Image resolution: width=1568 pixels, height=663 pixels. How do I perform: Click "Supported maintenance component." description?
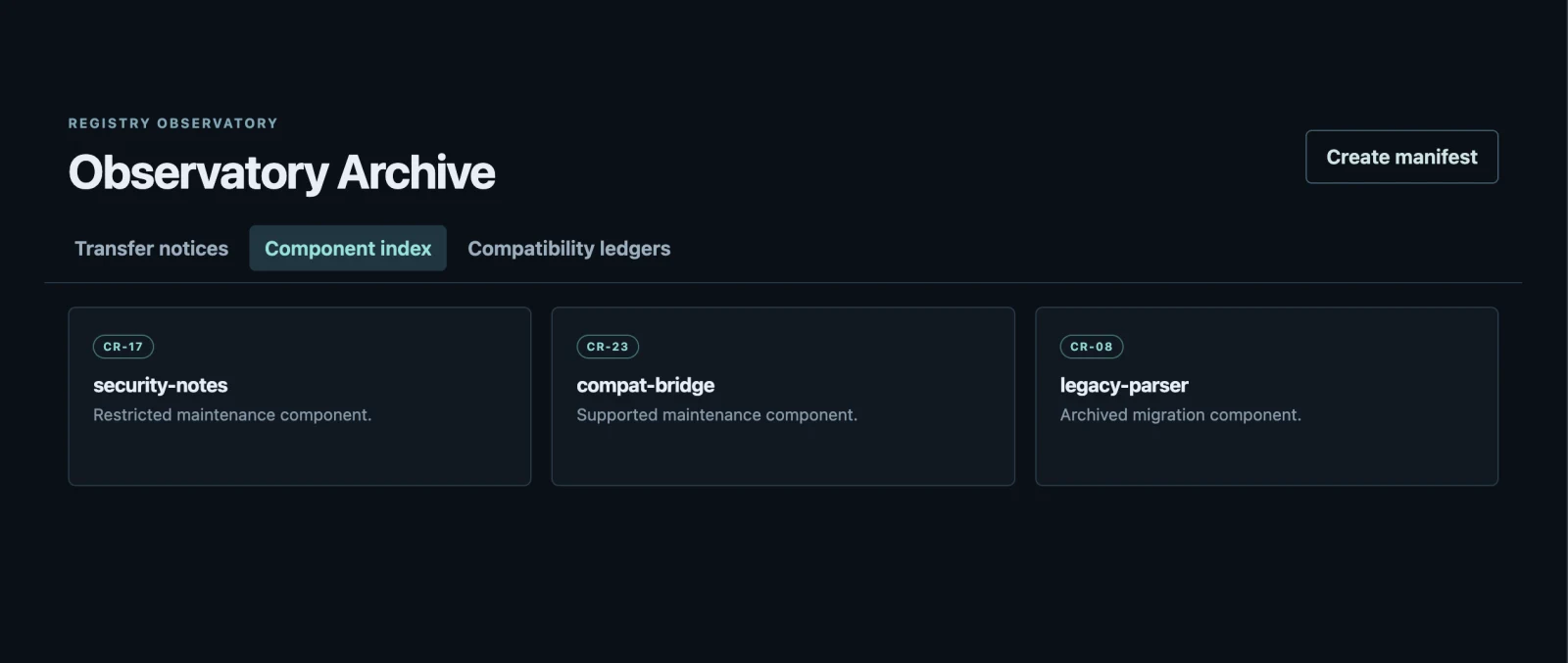[717, 415]
